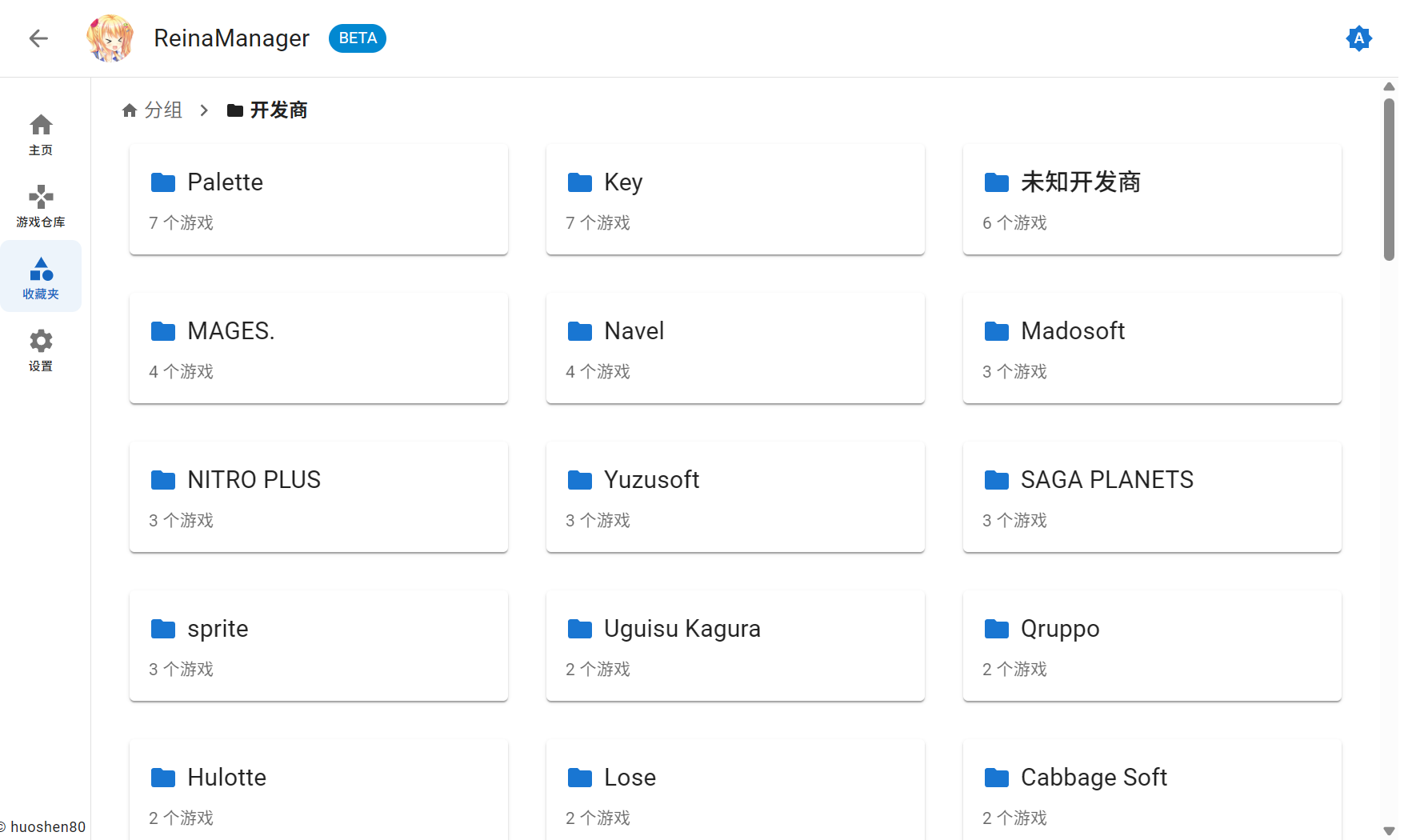Open the language translate icon
Screen dimensions: 1408x840
tap(1358, 38)
